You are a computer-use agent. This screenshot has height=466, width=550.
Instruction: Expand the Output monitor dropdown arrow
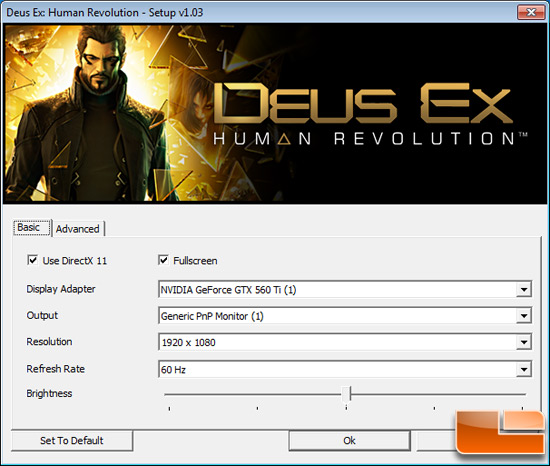[x=524, y=316]
